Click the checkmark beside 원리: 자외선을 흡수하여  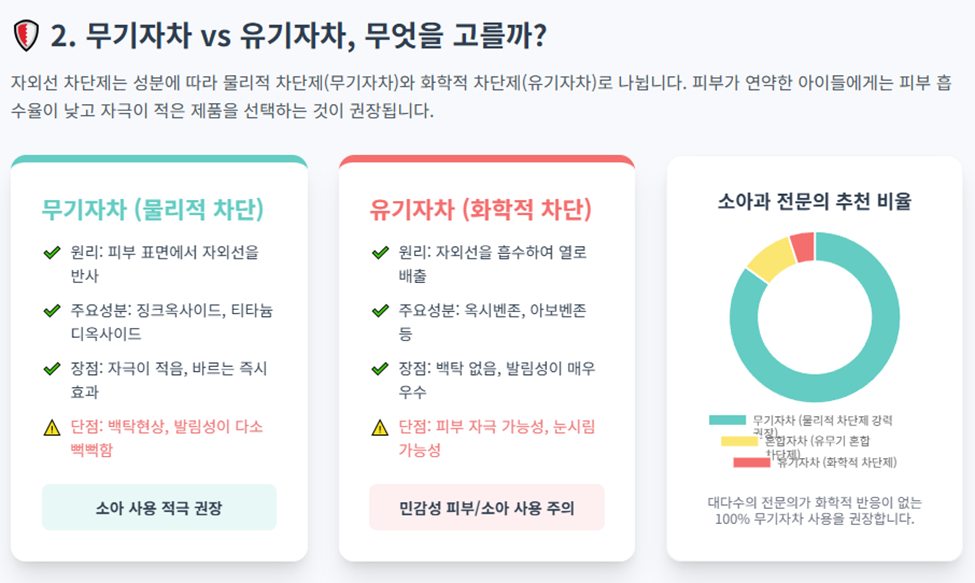click(x=380, y=253)
